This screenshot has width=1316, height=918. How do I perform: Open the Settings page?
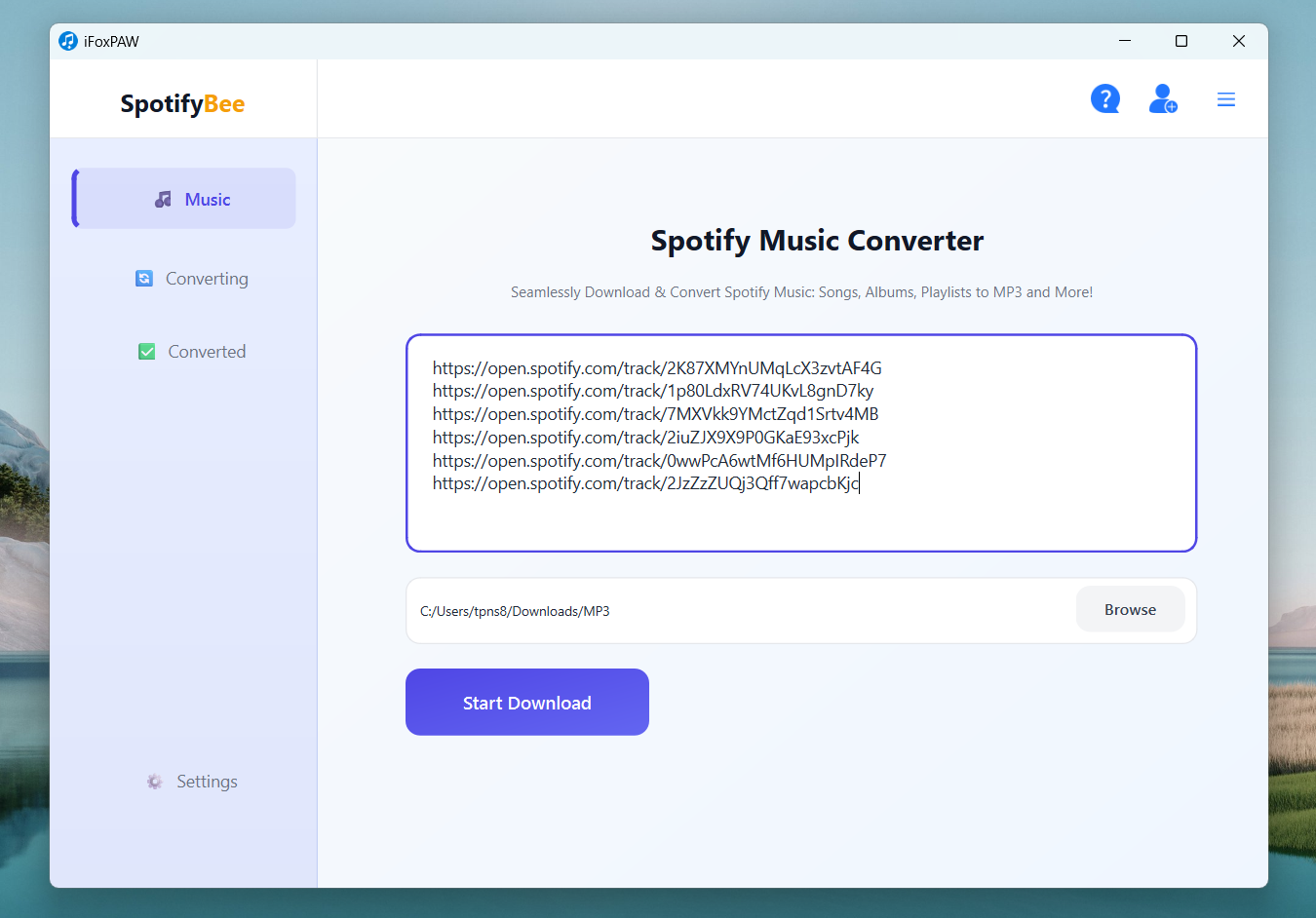pos(207,782)
